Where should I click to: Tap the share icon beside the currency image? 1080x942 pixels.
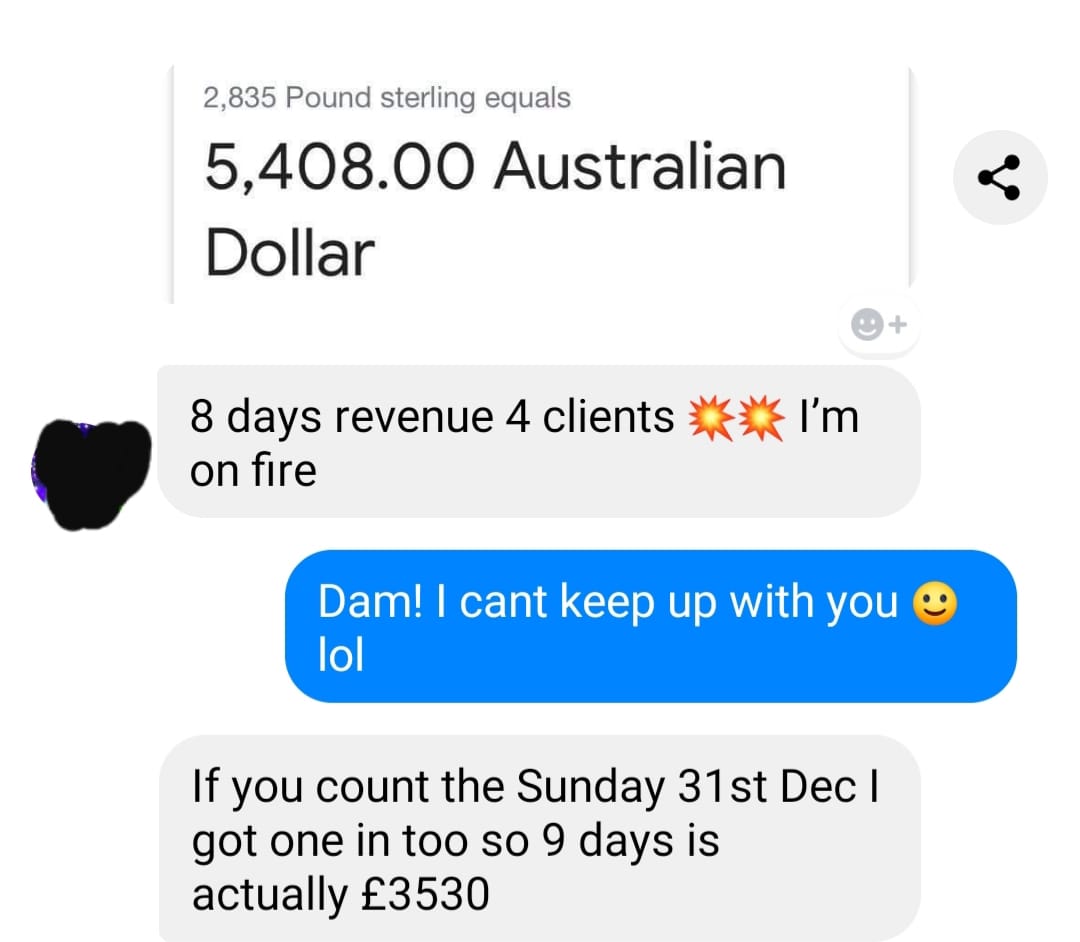pyautogui.click(x=999, y=178)
